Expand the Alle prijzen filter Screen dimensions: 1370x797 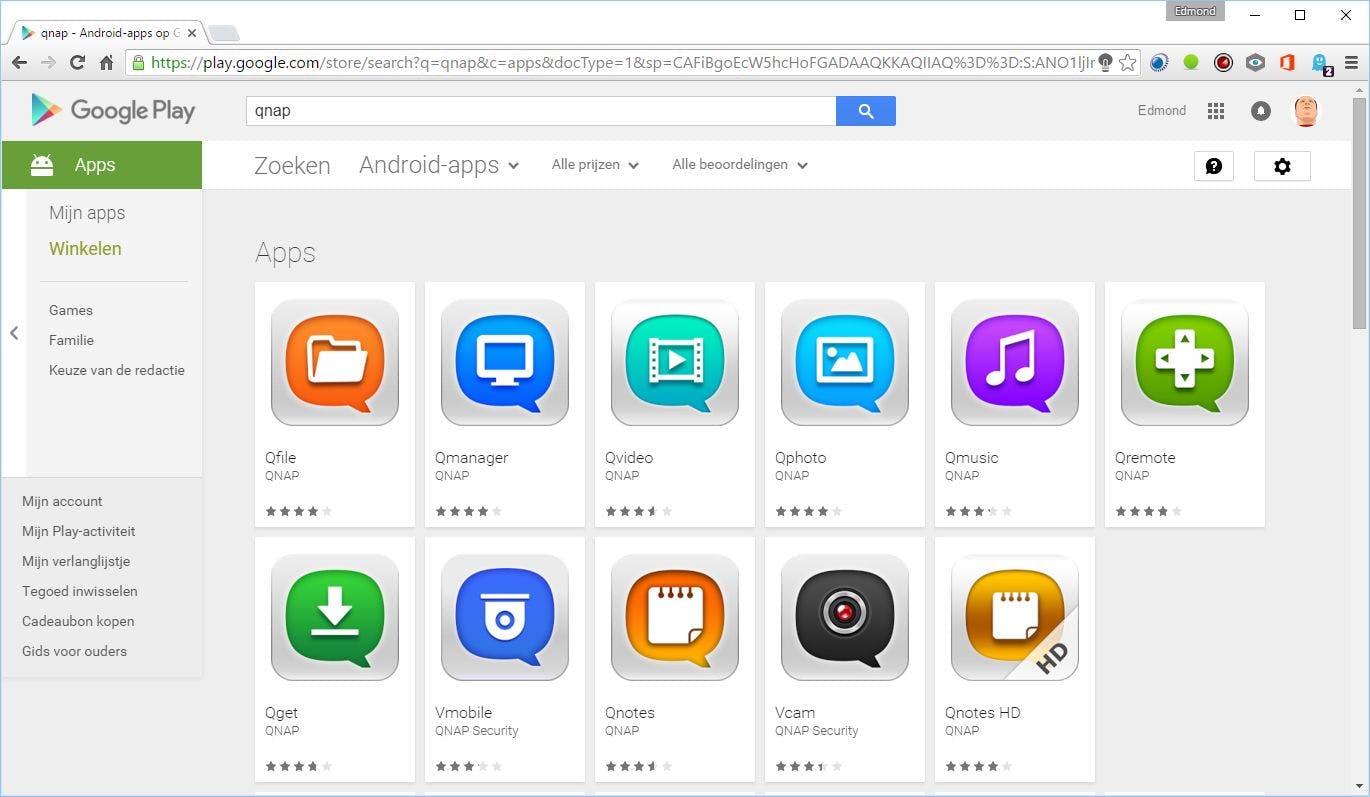pyautogui.click(x=595, y=165)
